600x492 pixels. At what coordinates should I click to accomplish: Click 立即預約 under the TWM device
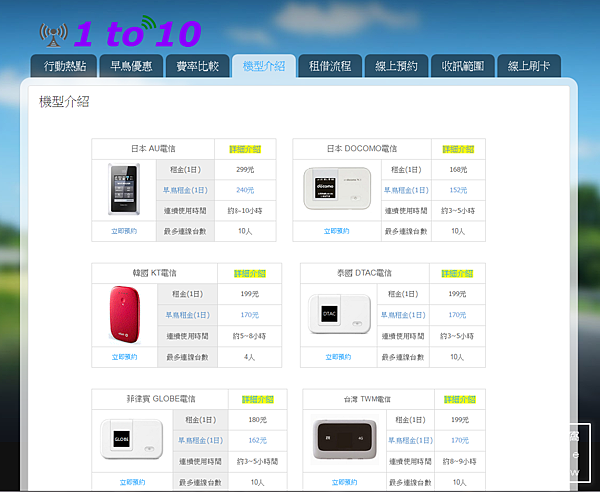(x=344, y=482)
